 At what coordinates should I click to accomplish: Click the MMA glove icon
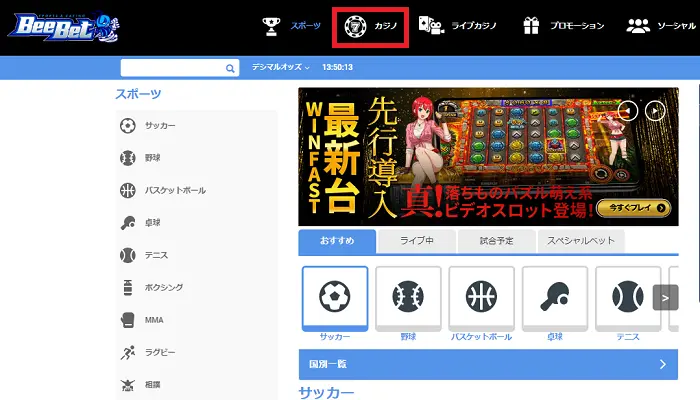tap(128, 320)
